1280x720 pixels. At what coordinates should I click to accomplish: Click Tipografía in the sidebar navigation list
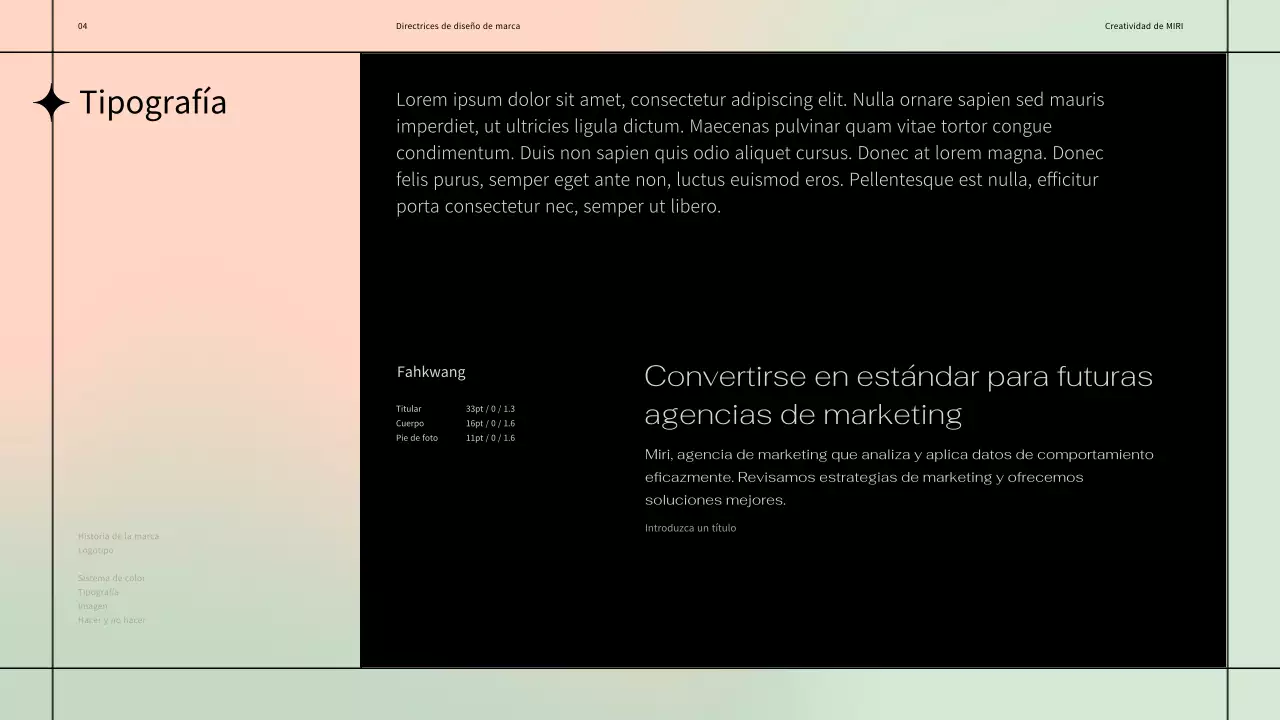pyautogui.click(x=99, y=591)
